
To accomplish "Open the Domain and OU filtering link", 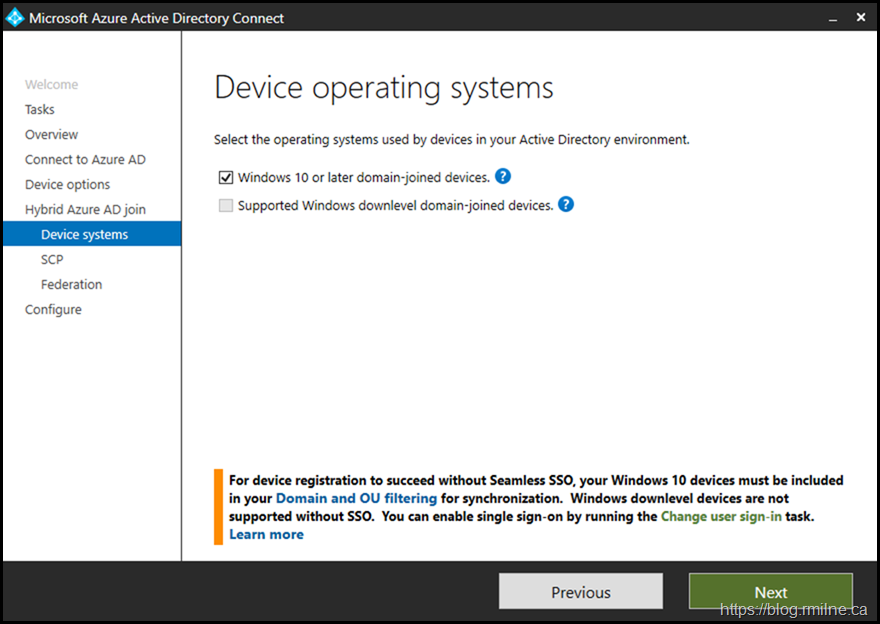I will pos(356,498).
